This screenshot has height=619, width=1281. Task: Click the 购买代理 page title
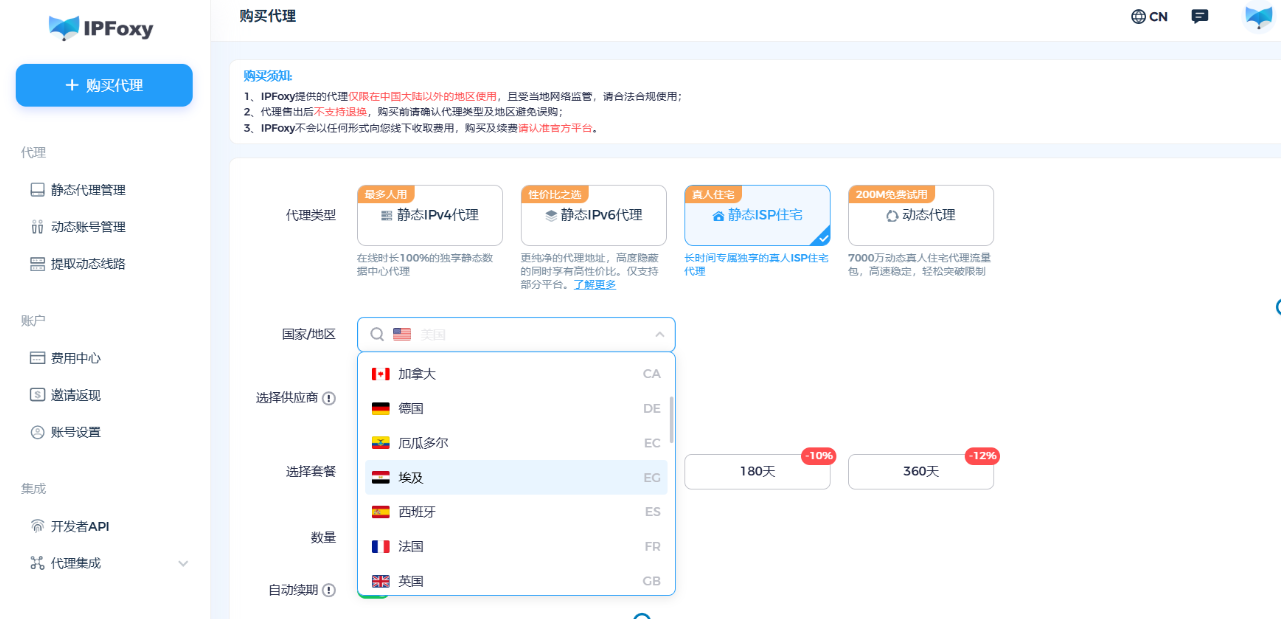pyautogui.click(x=268, y=16)
